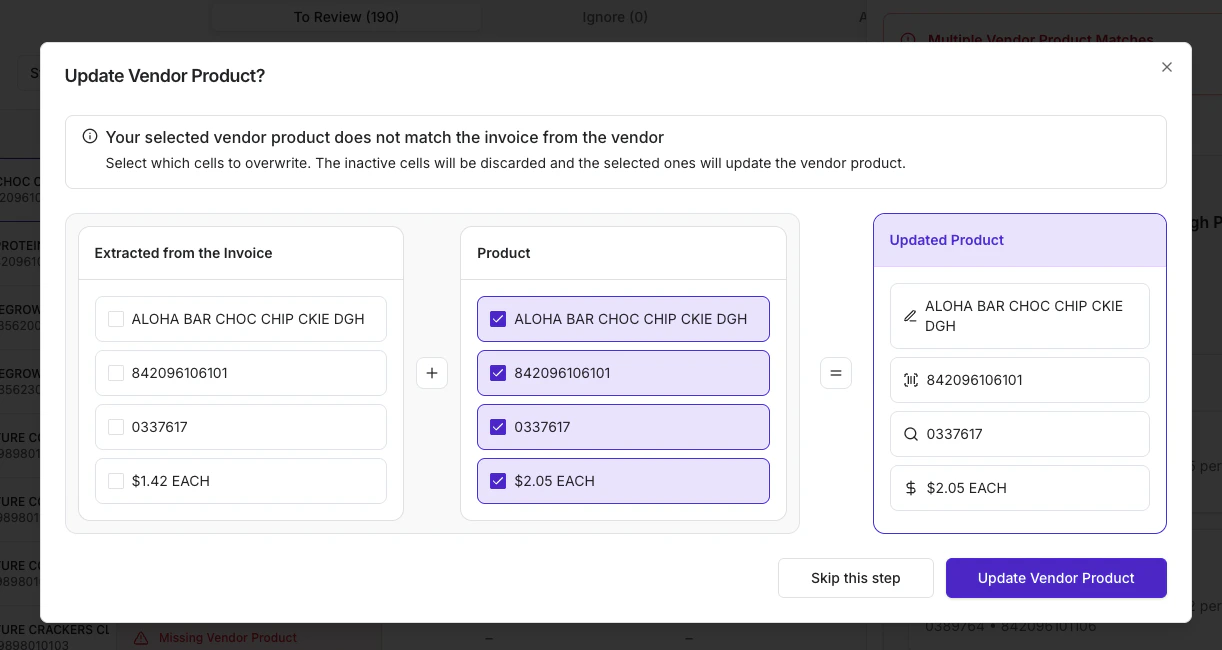The width and height of the screenshot is (1222, 650).
Task: Close the Update Vendor Product dialog
Action: (x=1166, y=67)
